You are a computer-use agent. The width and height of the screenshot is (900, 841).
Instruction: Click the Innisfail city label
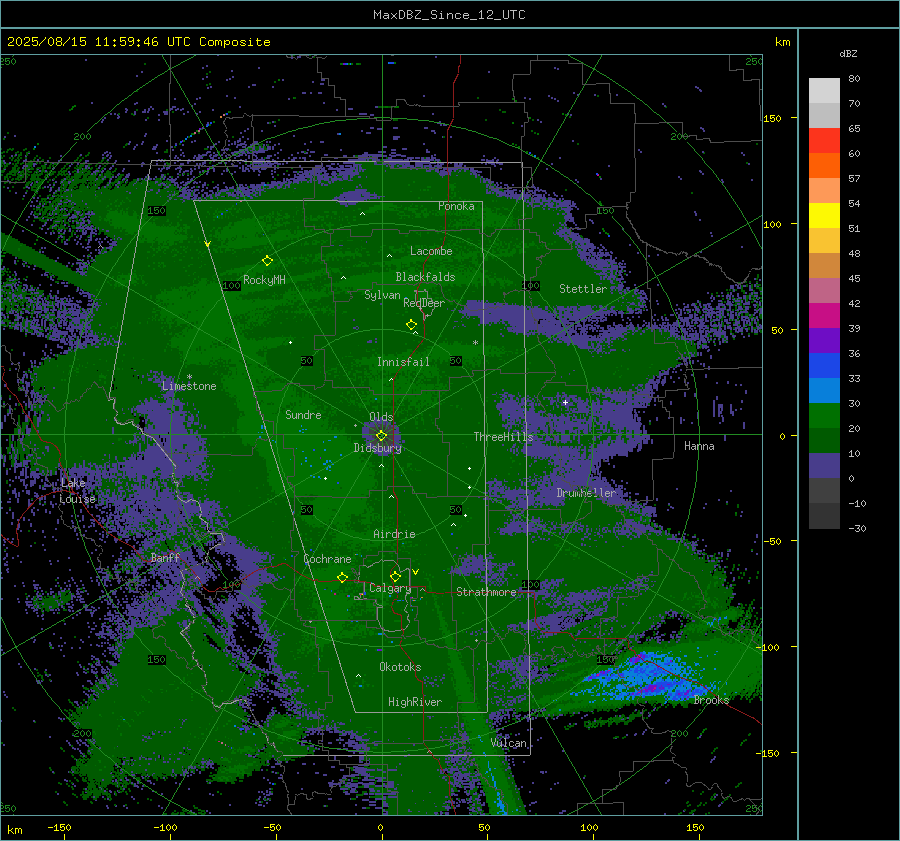click(x=403, y=362)
